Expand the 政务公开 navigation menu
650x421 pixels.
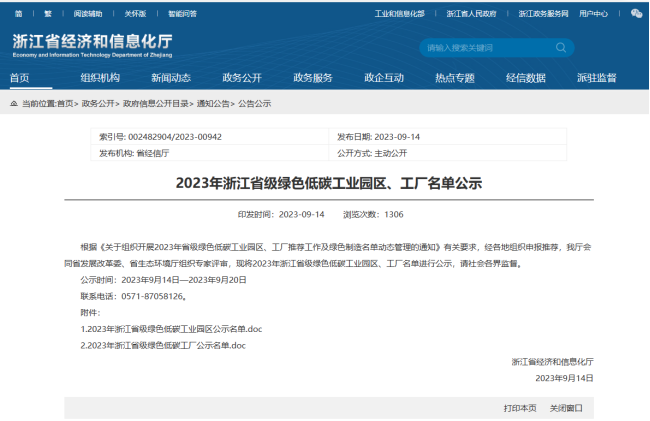pos(241,78)
